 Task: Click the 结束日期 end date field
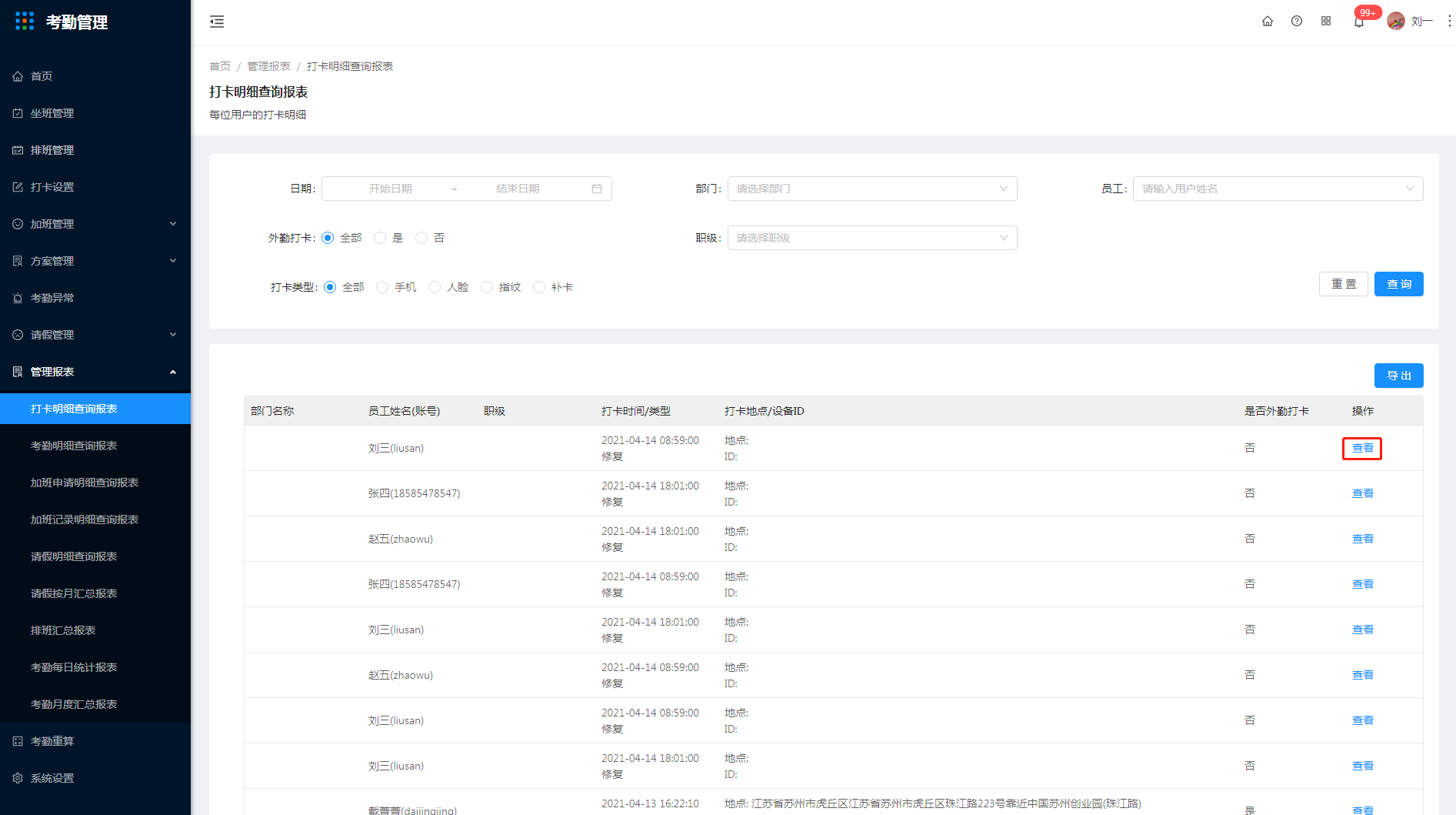[518, 189]
